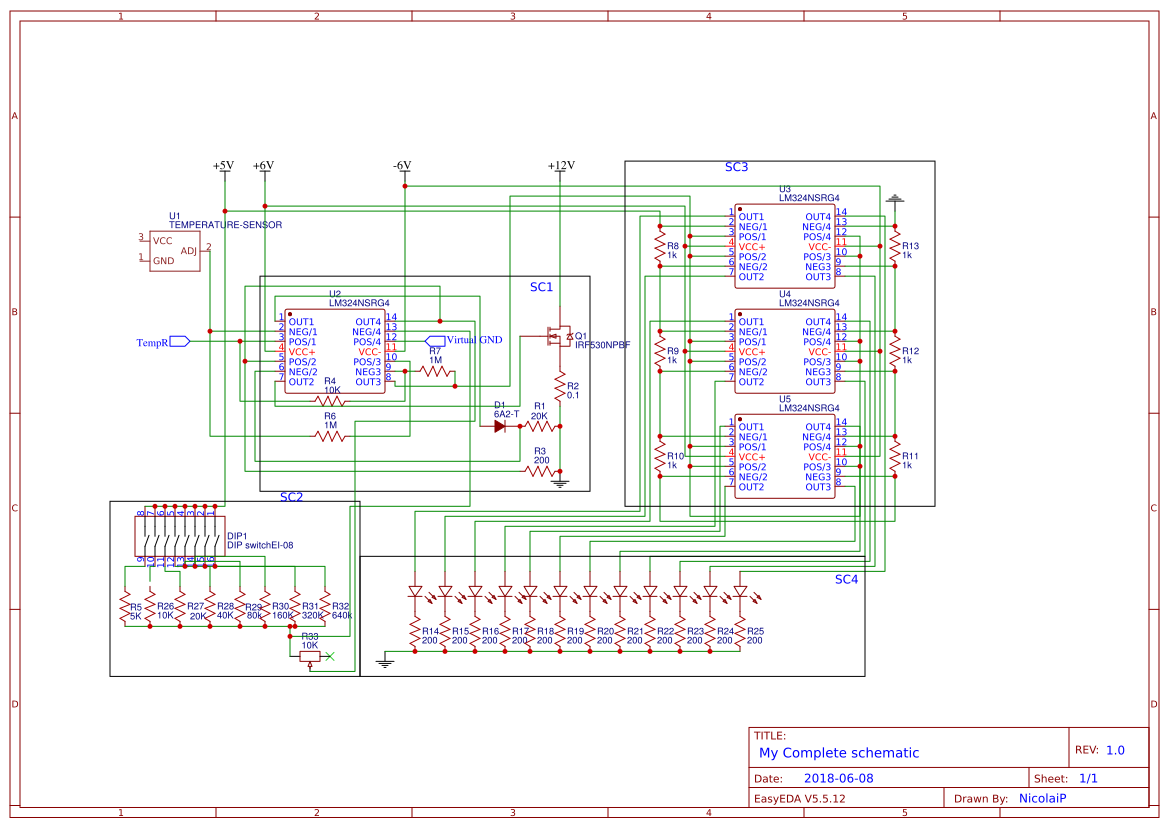The image size is (1169, 828).
Task: Select the R2 0.1 resistor symbol
Action: tap(560, 388)
